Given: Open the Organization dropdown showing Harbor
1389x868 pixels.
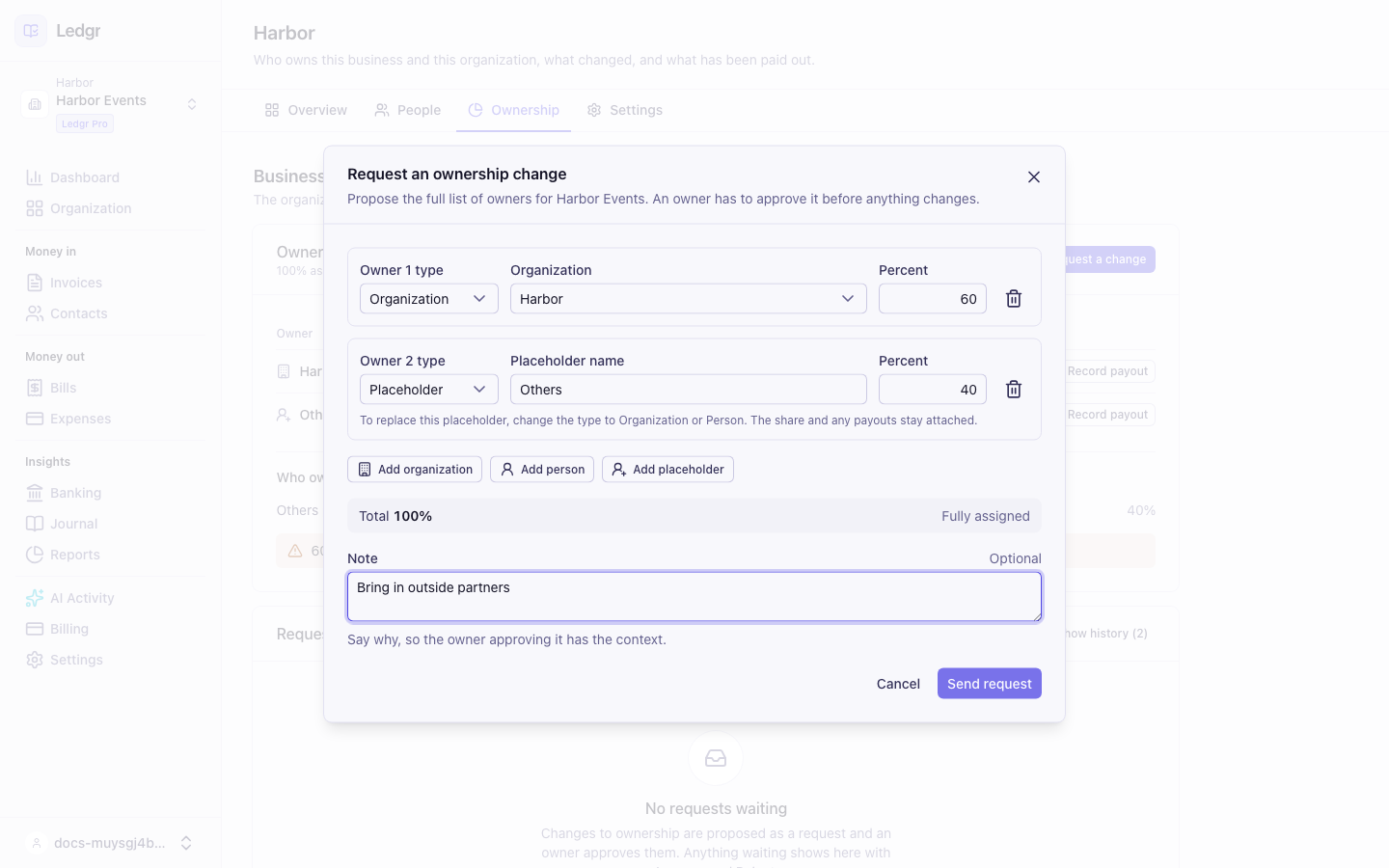Looking at the screenshot, I should [x=689, y=299].
